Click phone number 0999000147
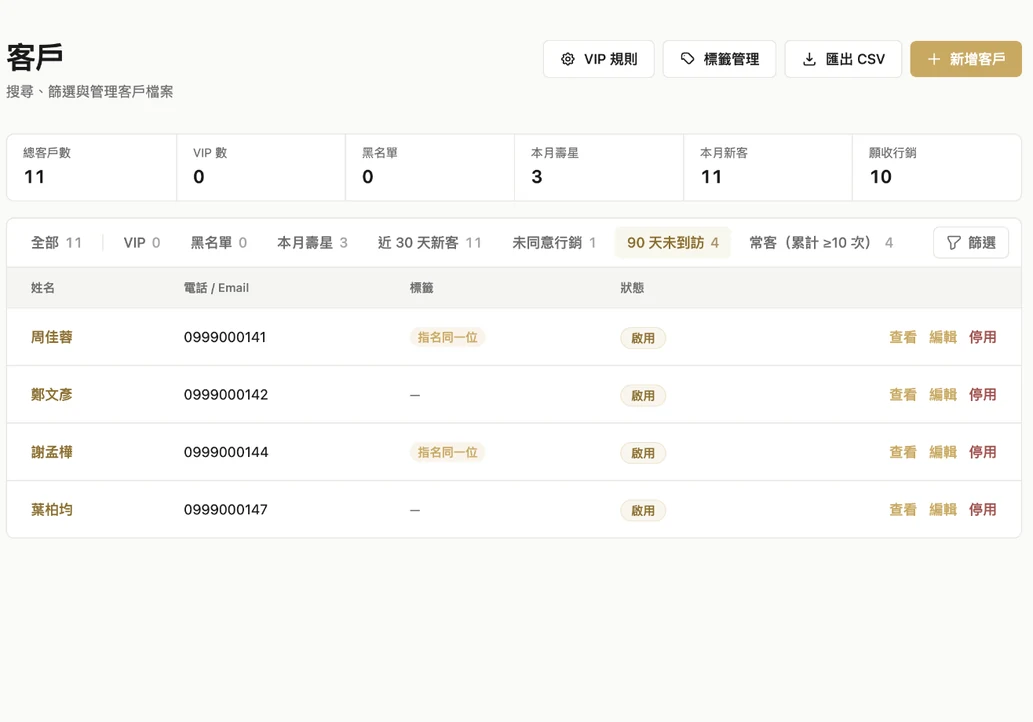 (225, 509)
